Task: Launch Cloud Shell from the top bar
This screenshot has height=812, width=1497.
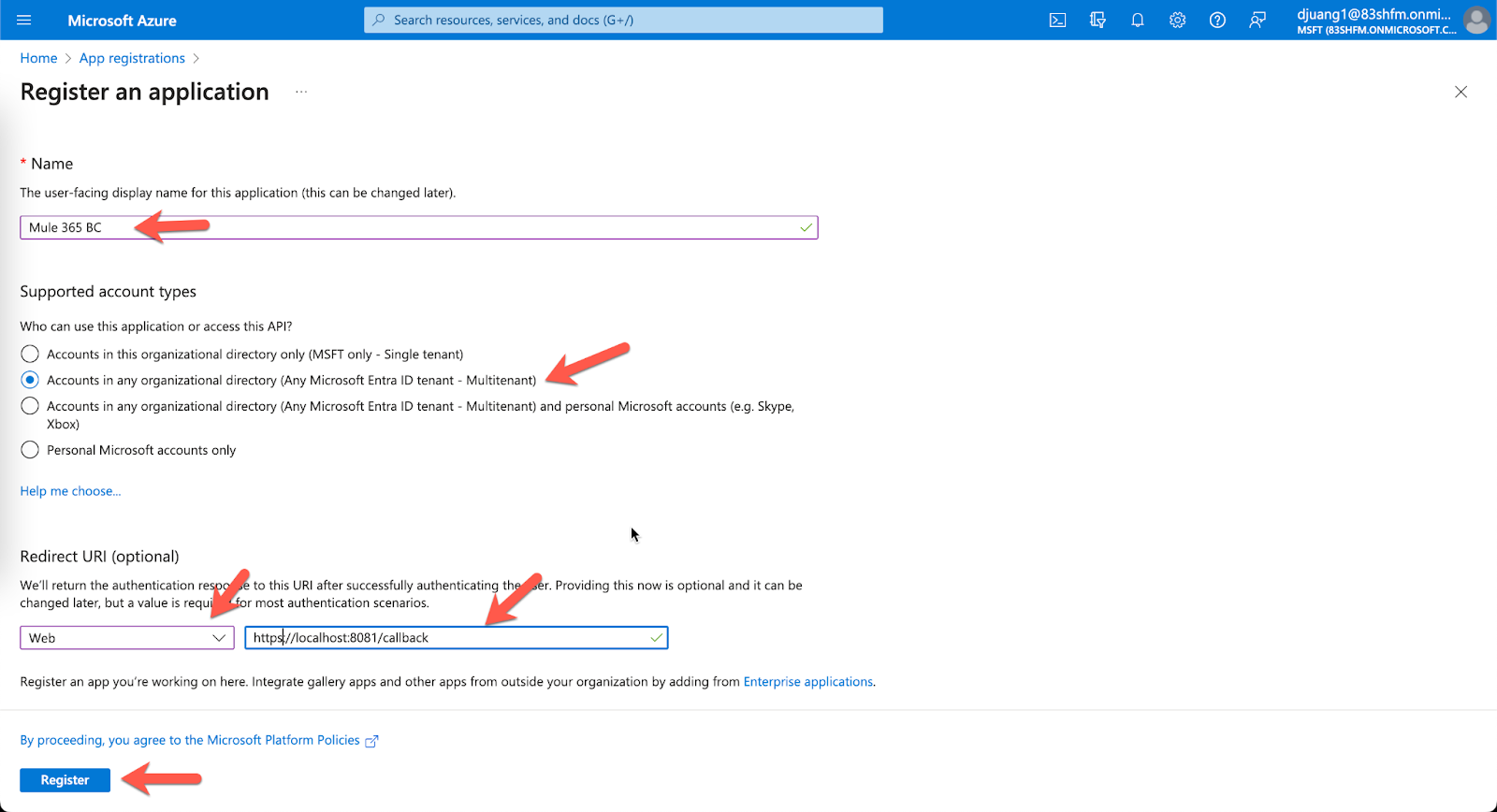Action: click(1057, 20)
